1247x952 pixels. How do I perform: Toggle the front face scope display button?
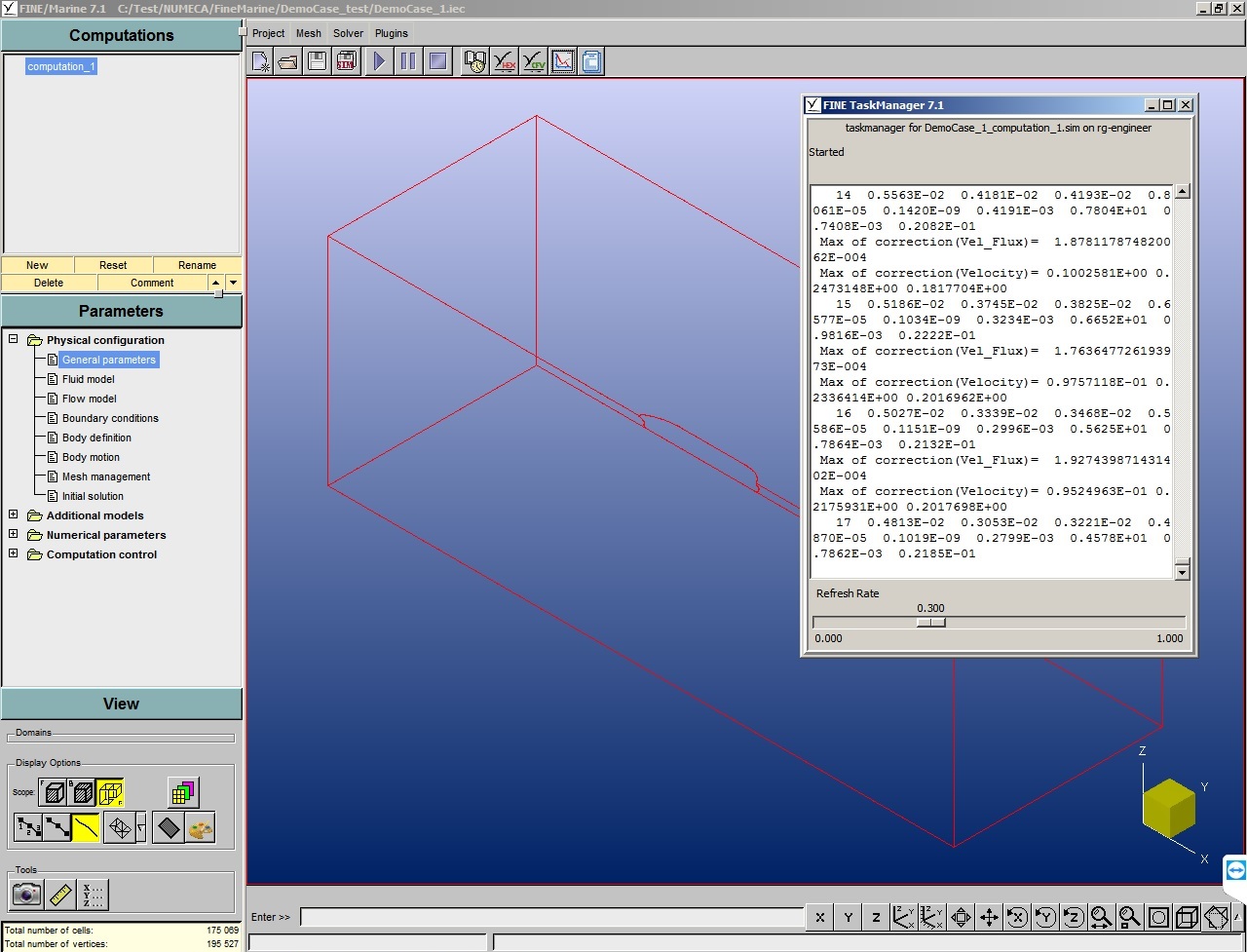[54, 793]
